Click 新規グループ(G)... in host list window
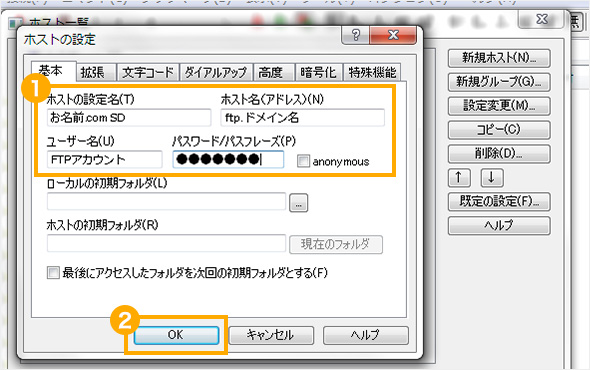Image resolution: width=590 pixels, height=370 pixels. (499, 82)
